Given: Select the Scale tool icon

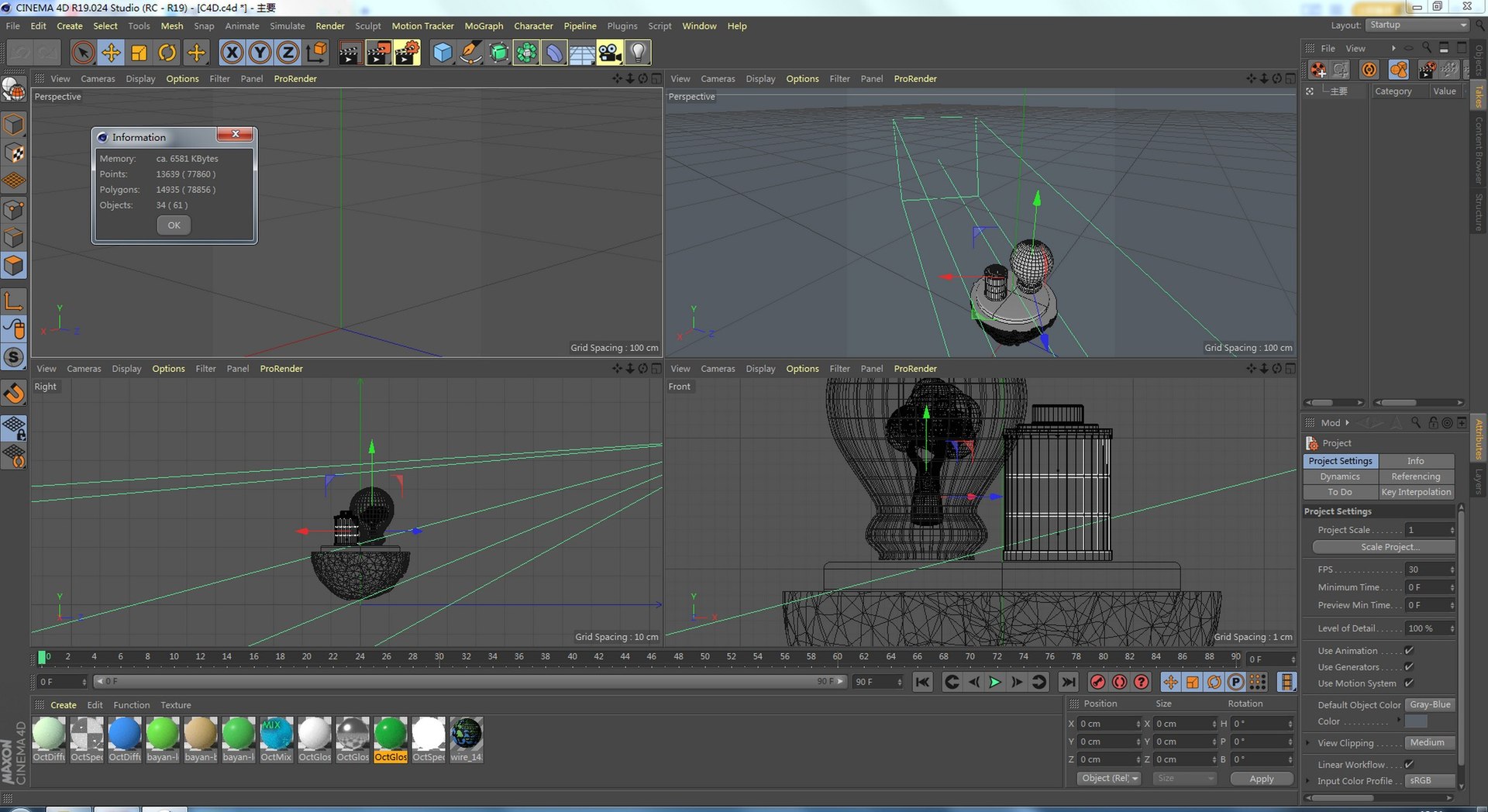Looking at the screenshot, I should 139,53.
